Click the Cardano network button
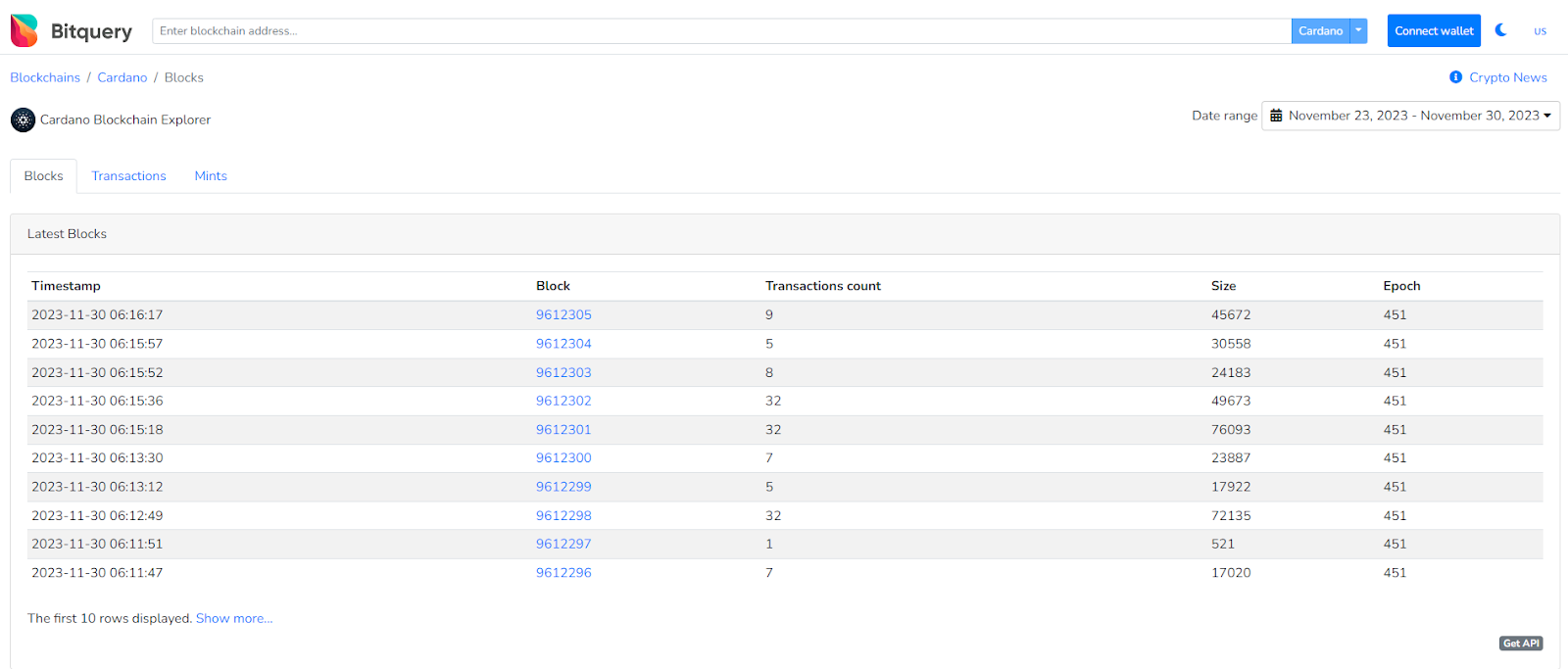The height and width of the screenshot is (669, 1568). click(1320, 31)
